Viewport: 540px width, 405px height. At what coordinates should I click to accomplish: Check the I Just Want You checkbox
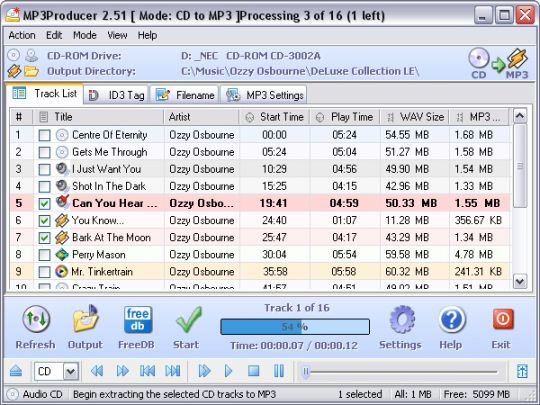(44, 169)
